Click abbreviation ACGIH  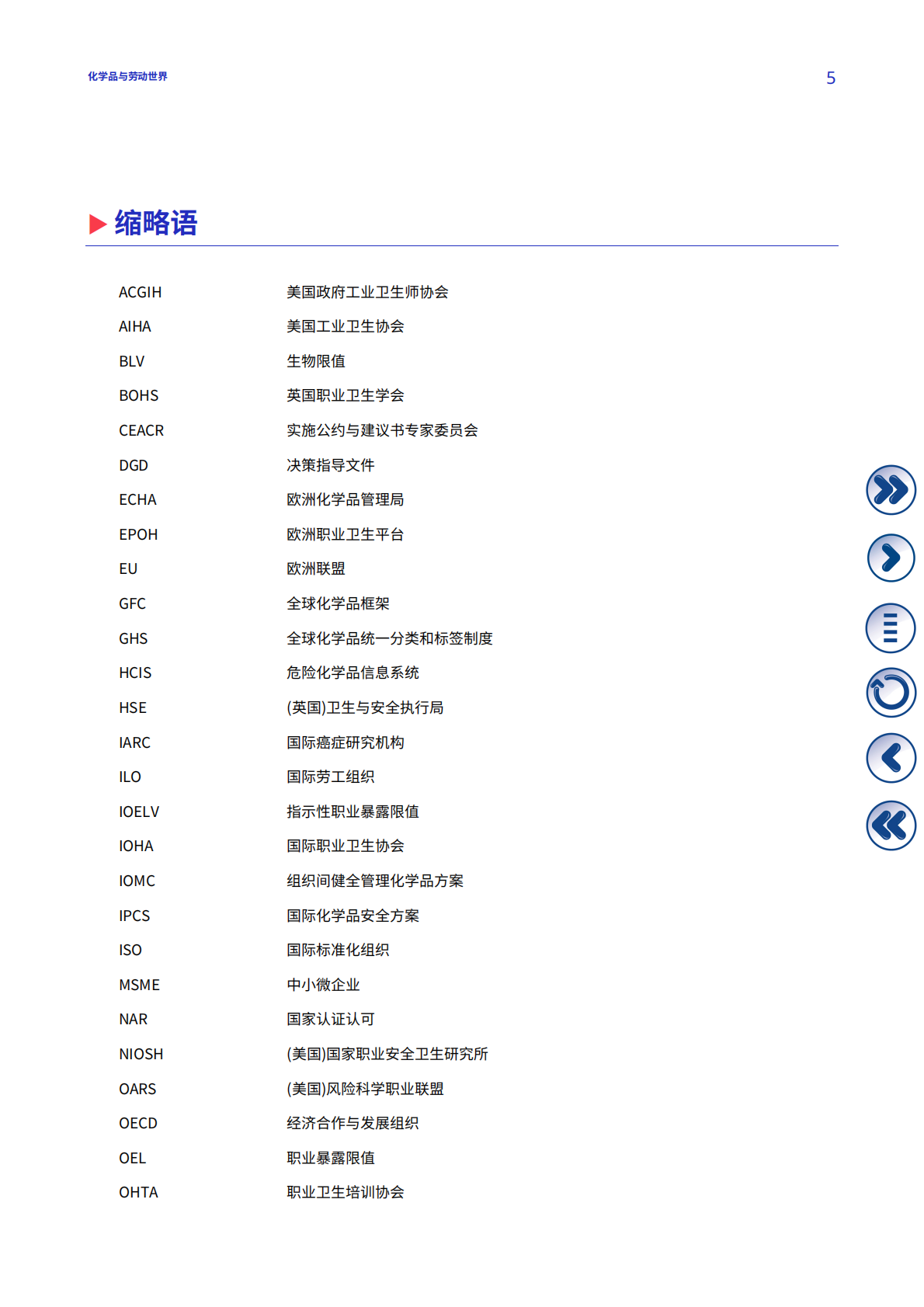(x=141, y=292)
